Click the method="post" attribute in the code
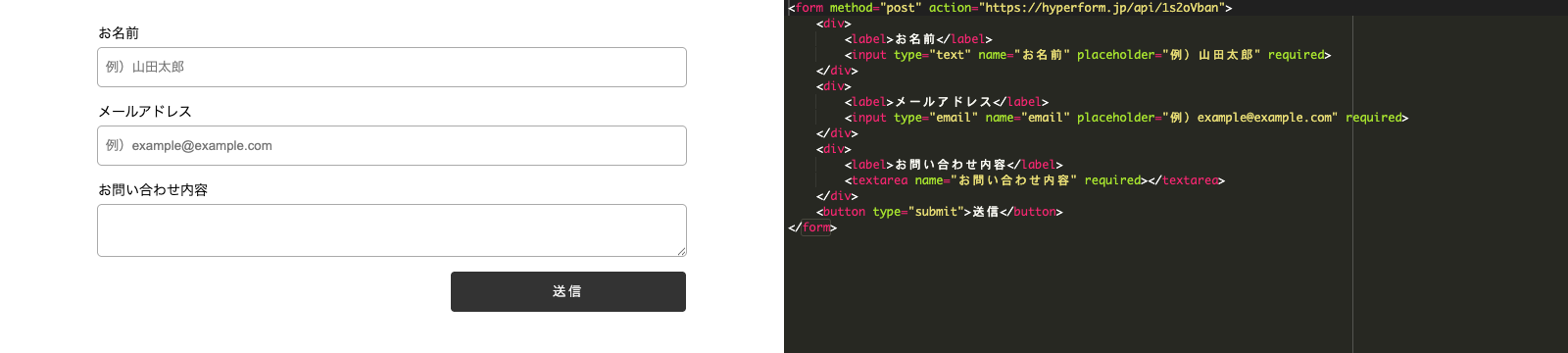The height and width of the screenshot is (353, 1568). 876,8
